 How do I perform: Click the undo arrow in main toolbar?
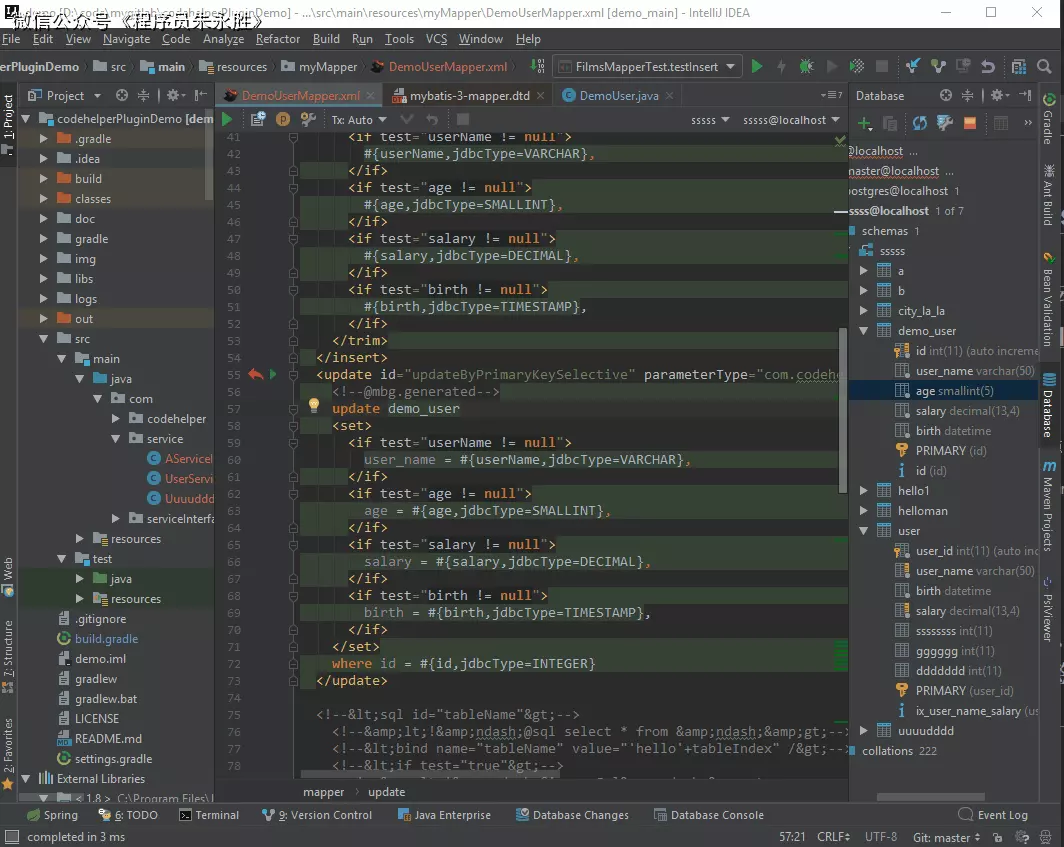click(x=988, y=67)
